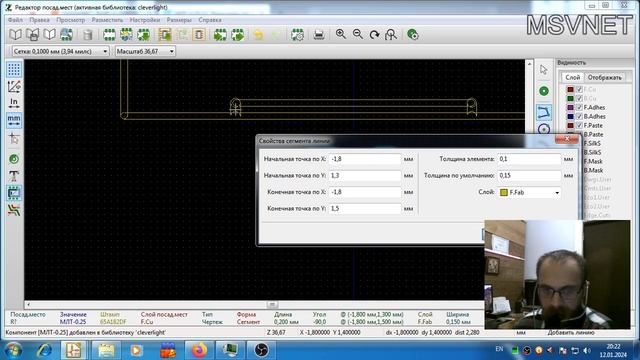Viewport: 640px width, 360px height.
Task: Toggle grid display button
Action: pos(14,69)
